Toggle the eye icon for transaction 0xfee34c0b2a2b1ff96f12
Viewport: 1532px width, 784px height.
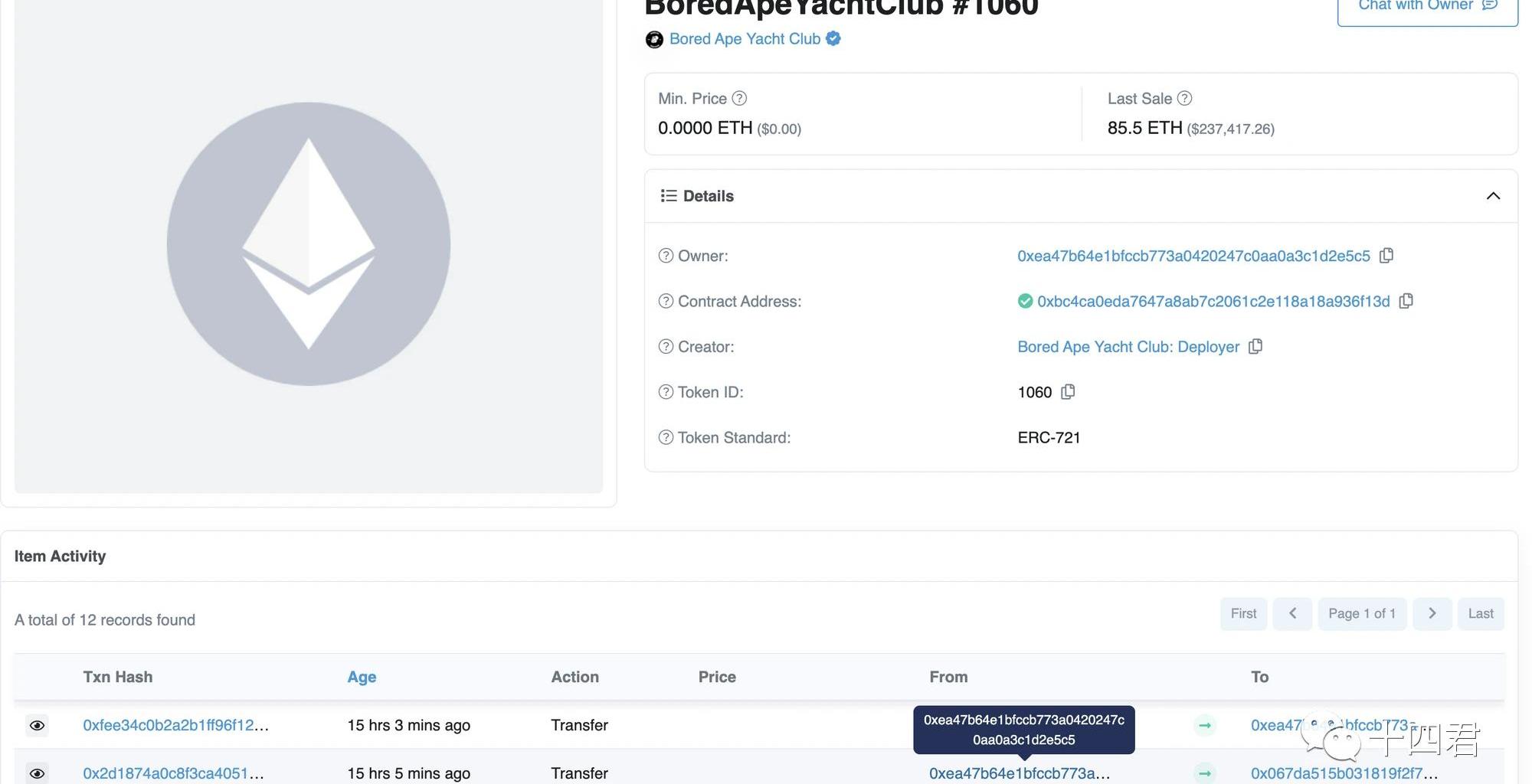pos(37,725)
